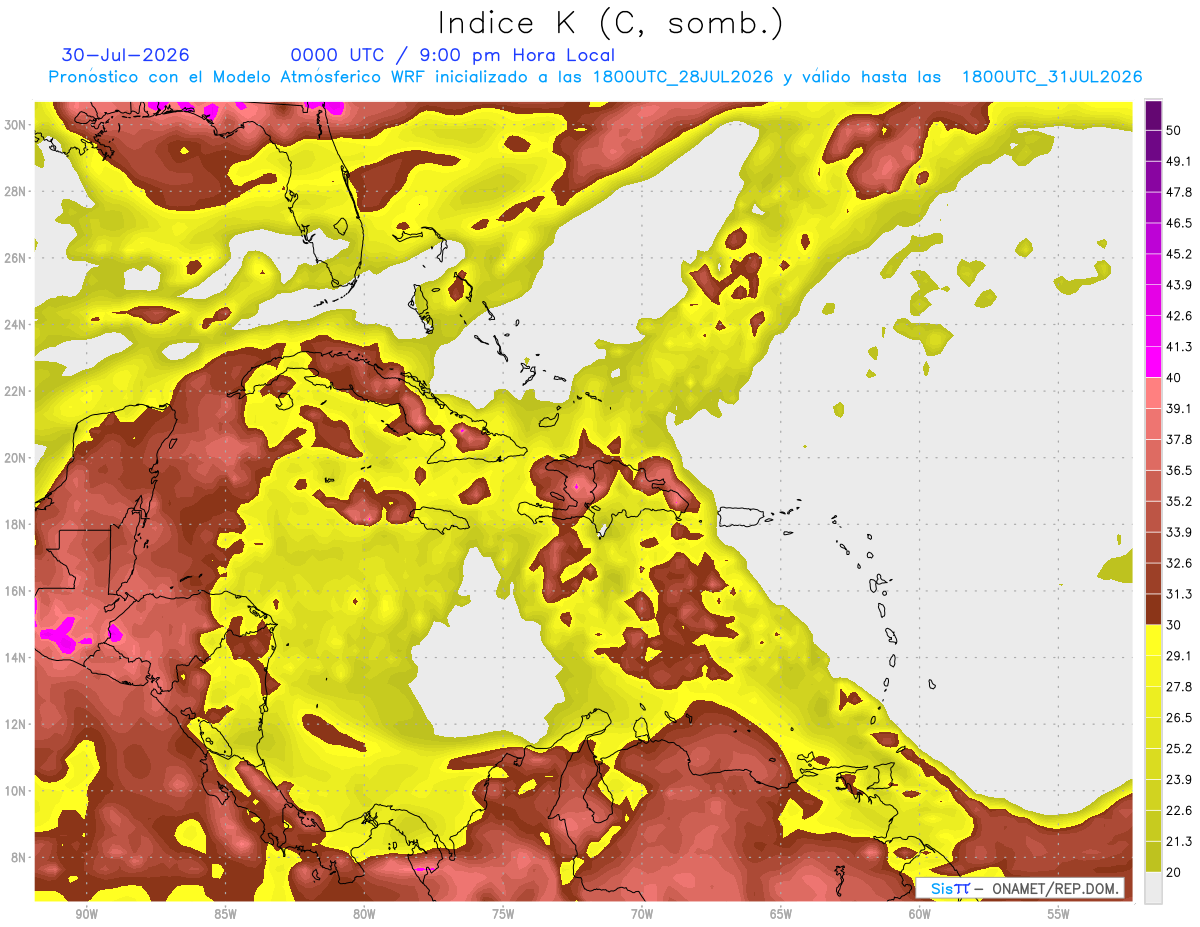Click the legend value 47.8
Viewport: 1200px width, 927px height.
tap(1179, 192)
